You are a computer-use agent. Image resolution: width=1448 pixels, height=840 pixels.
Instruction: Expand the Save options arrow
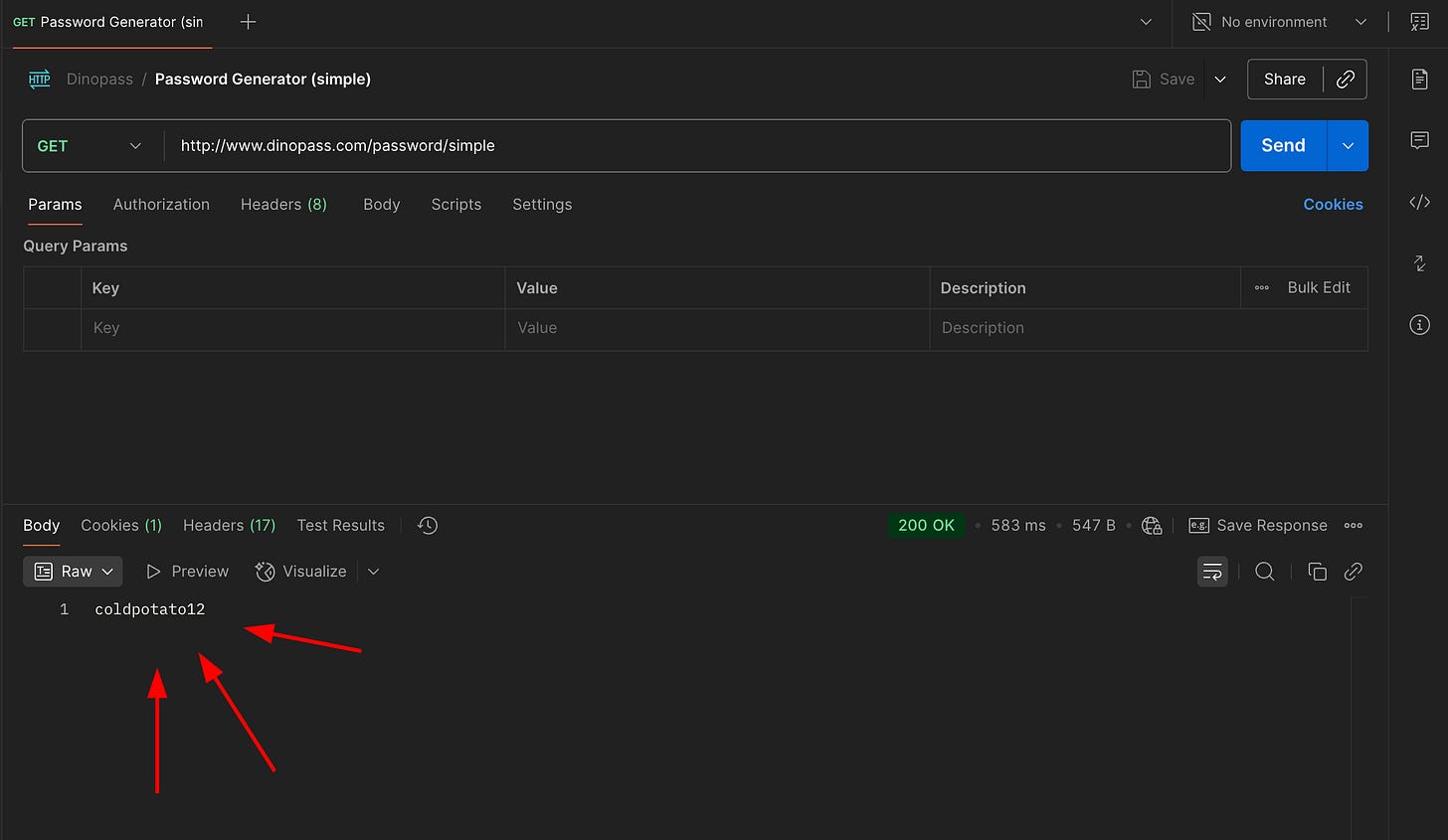1220,80
